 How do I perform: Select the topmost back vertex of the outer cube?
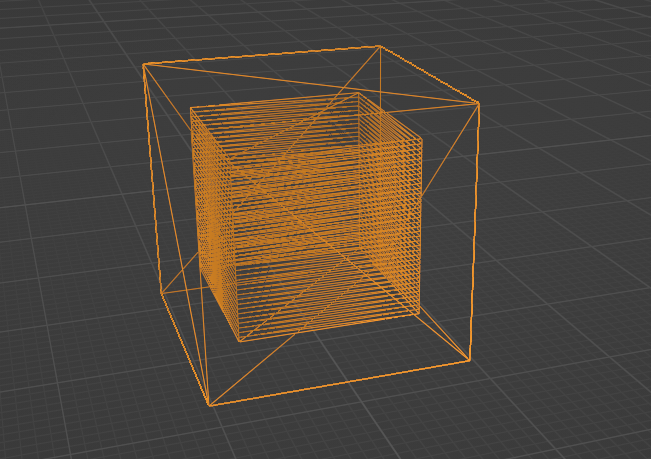coord(379,46)
